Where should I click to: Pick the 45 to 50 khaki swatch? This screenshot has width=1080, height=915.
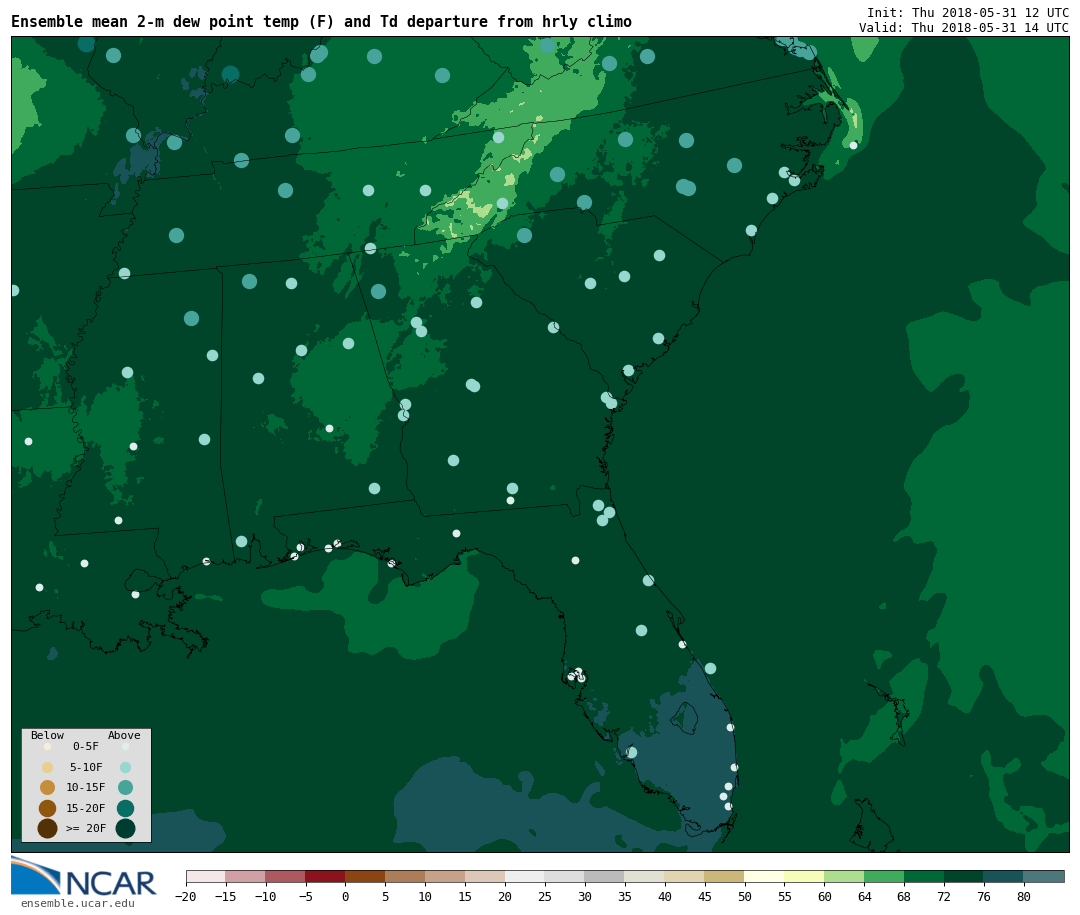(725, 876)
